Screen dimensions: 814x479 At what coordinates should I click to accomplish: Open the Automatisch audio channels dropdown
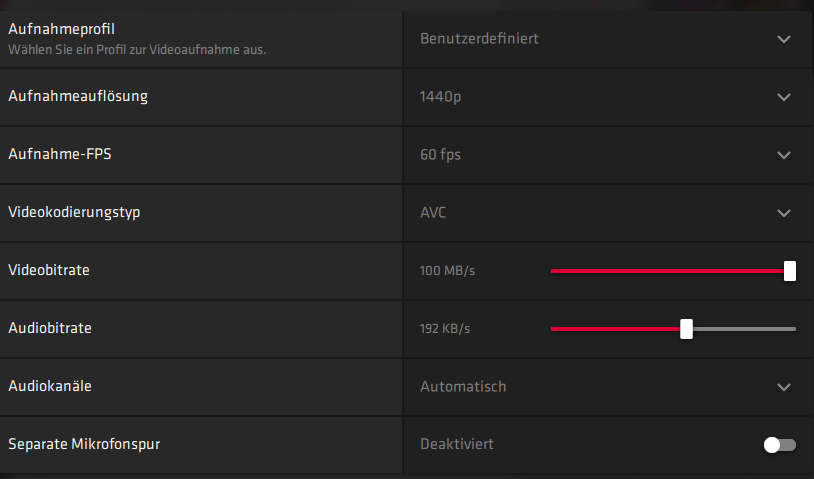coord(463,387)
